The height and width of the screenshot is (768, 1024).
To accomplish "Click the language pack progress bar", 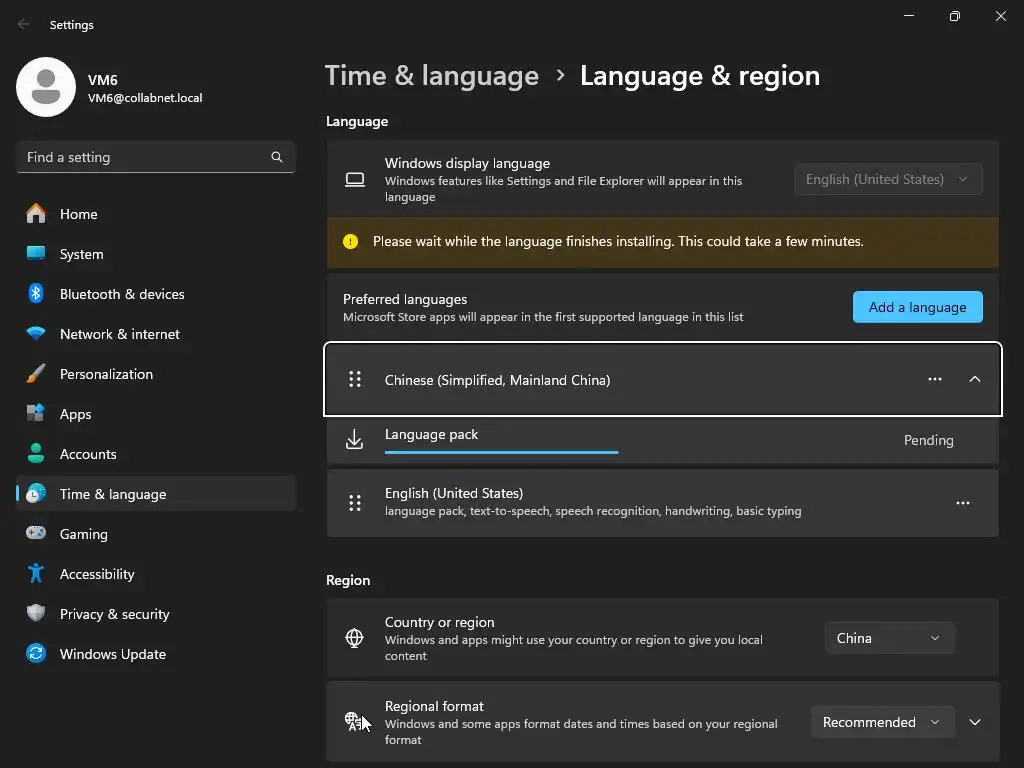I will pyautogui.click(x=501, y=452).
